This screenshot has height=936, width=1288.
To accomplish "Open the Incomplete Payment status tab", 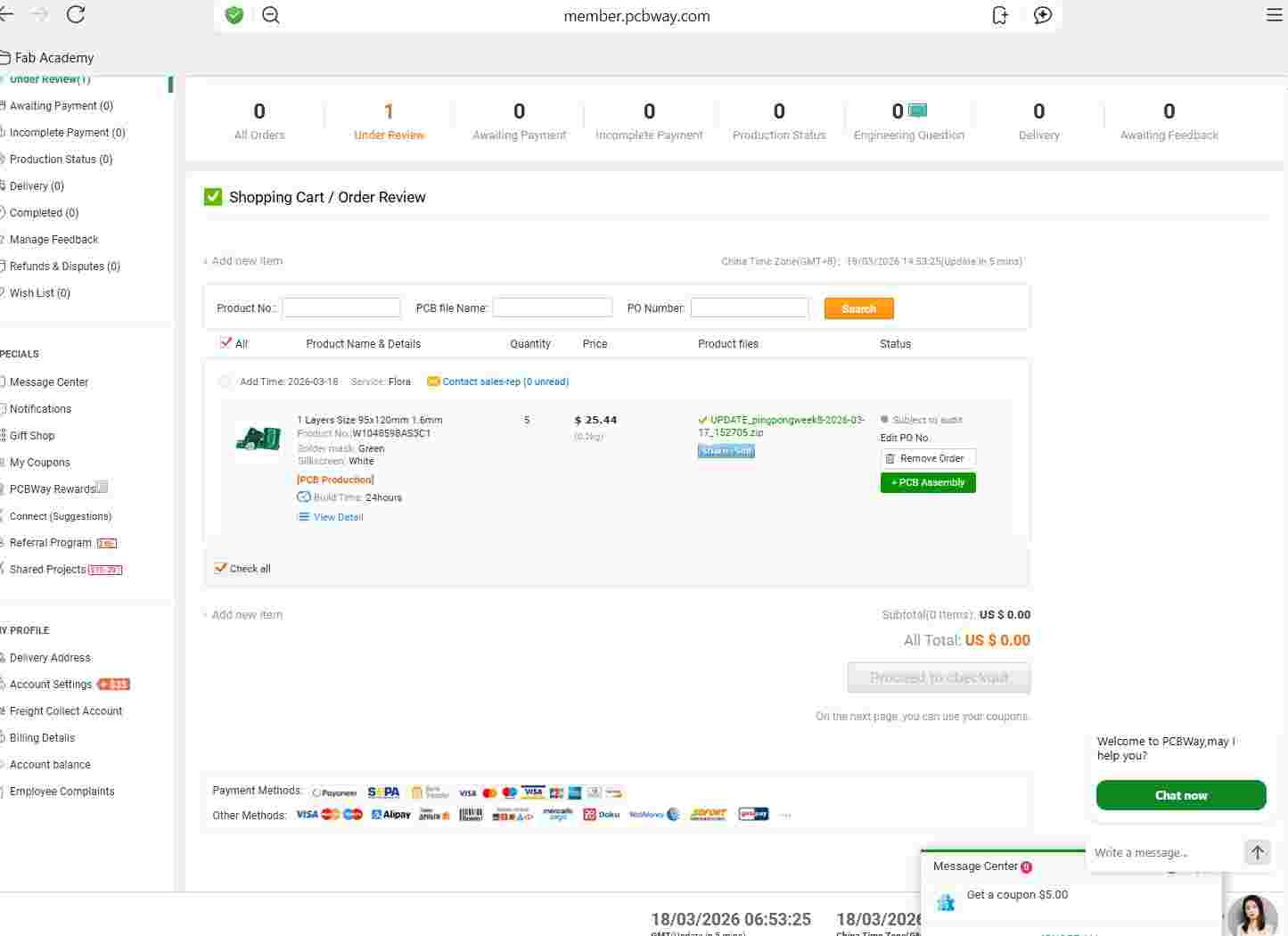I will [649, 121].
